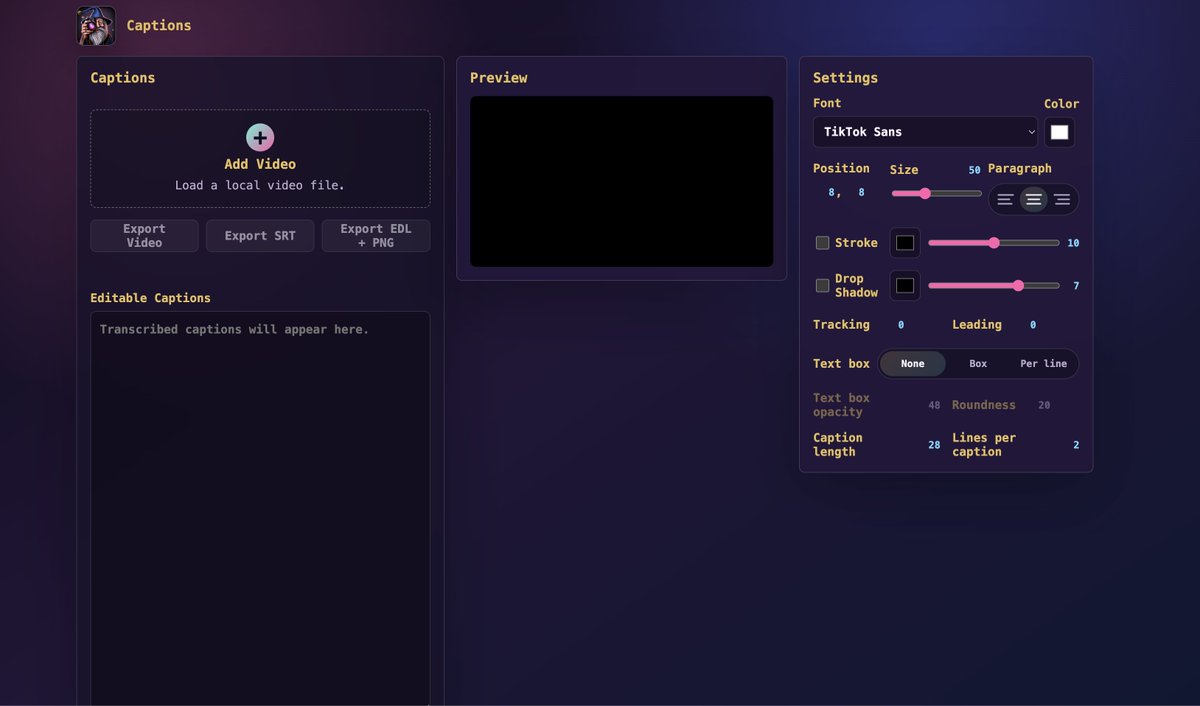The image size is (1200, 706).
Task: Click the wizard avatar app logo
Action: click(96, 26)
